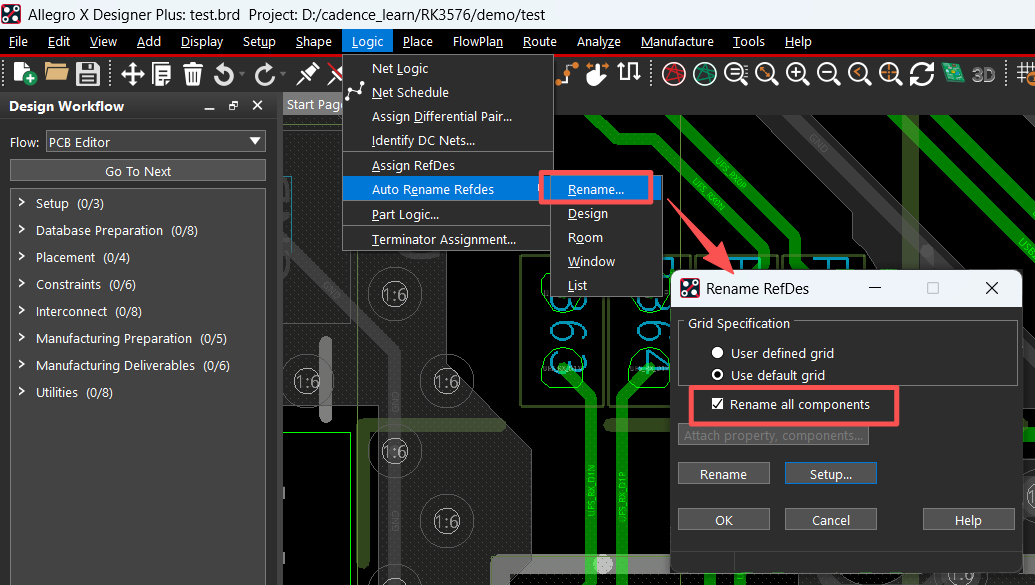Expand the Placement (0/4) section
Screen dimensions: 1035x585
(22, 257)
